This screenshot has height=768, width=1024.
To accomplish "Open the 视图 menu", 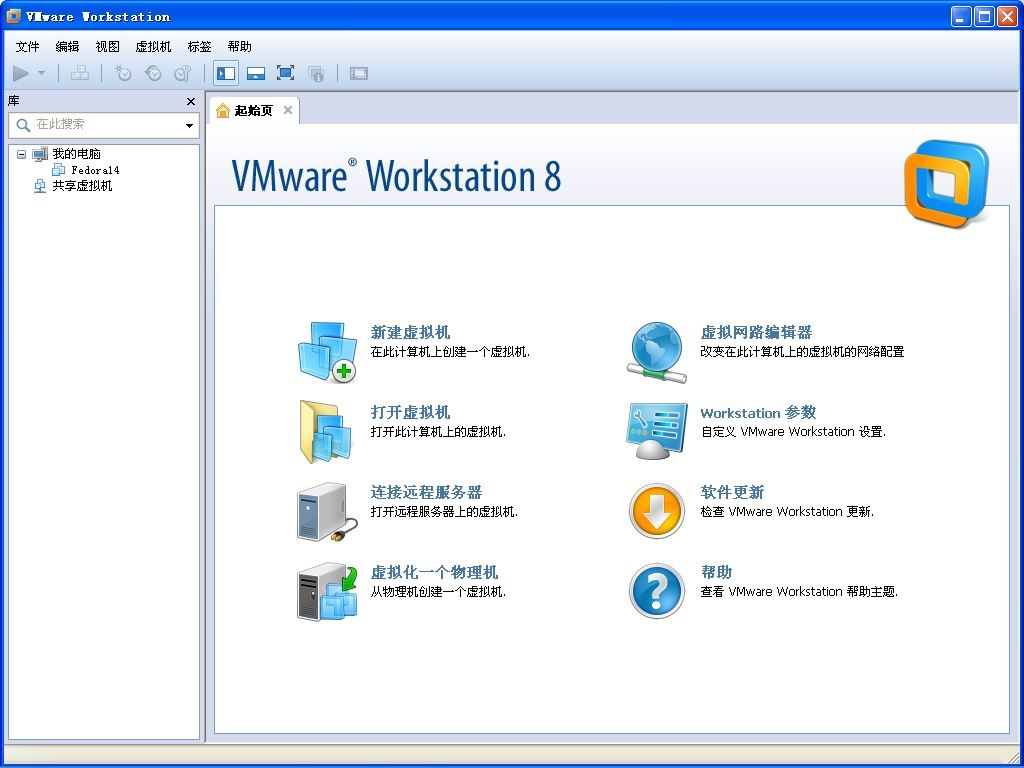I will [x=108, y=46].
